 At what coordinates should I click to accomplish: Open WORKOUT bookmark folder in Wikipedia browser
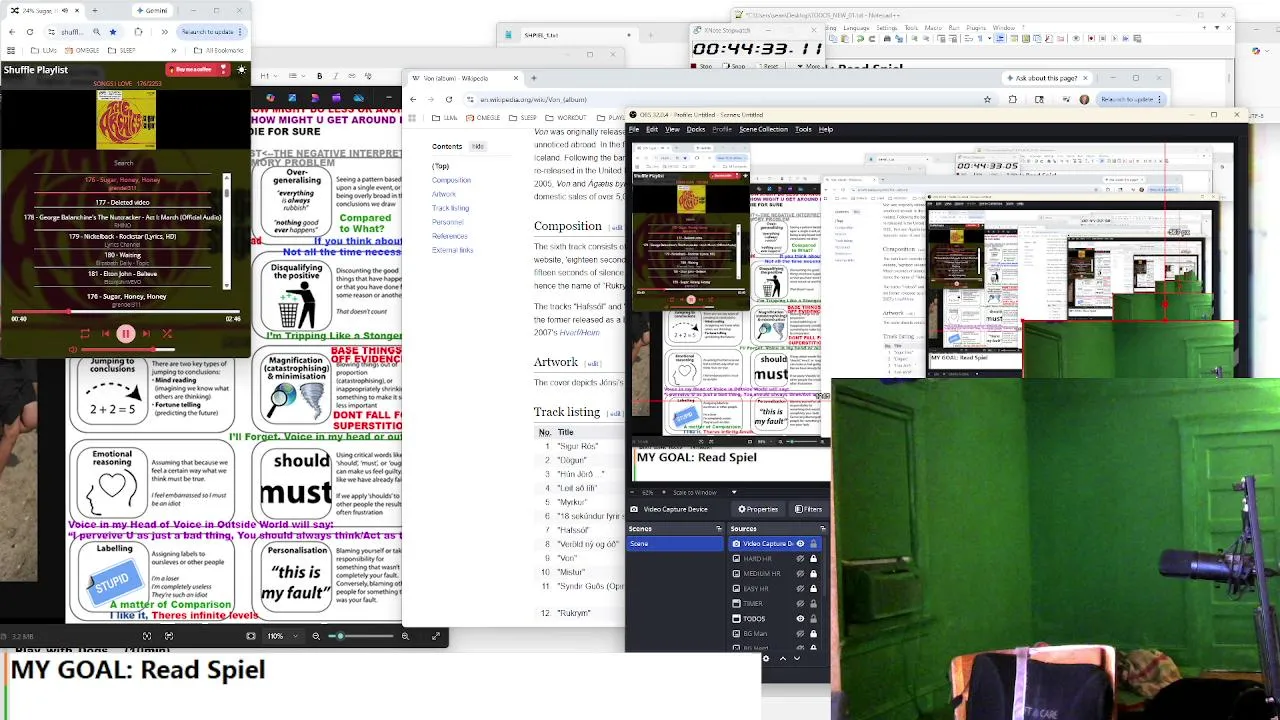pyautogui.click(x=568, y=118)
